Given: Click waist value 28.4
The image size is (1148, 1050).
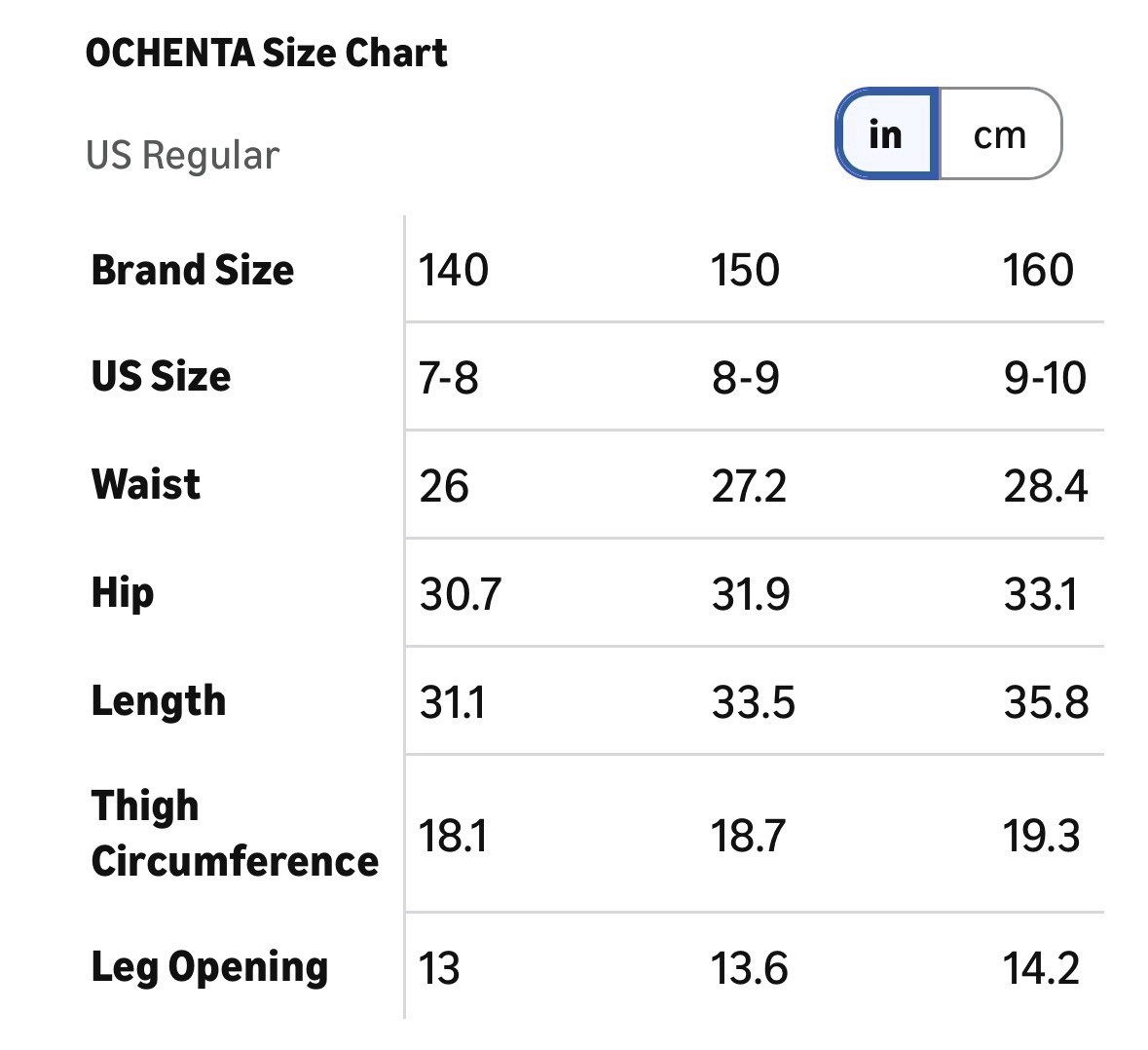Looking at the screenshot, I should [x=1045, y=486].
